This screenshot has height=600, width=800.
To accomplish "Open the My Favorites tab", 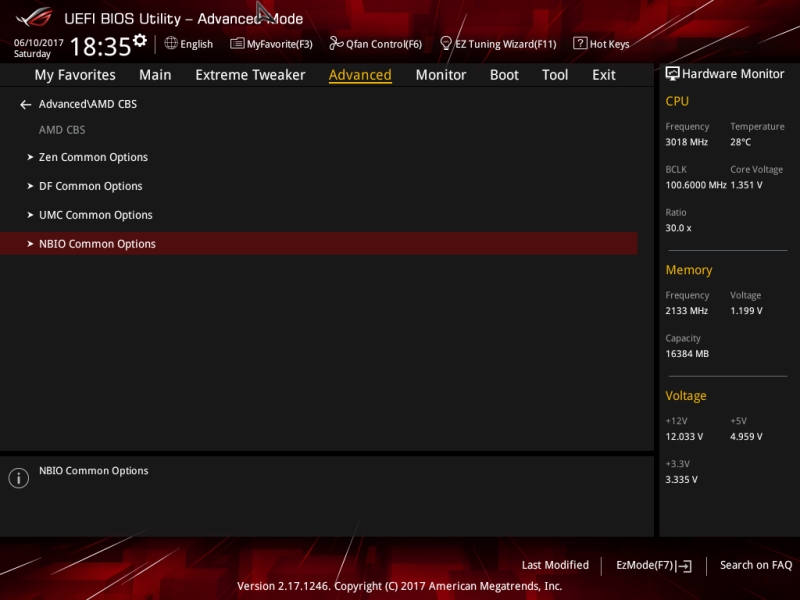I will [75, 75].
